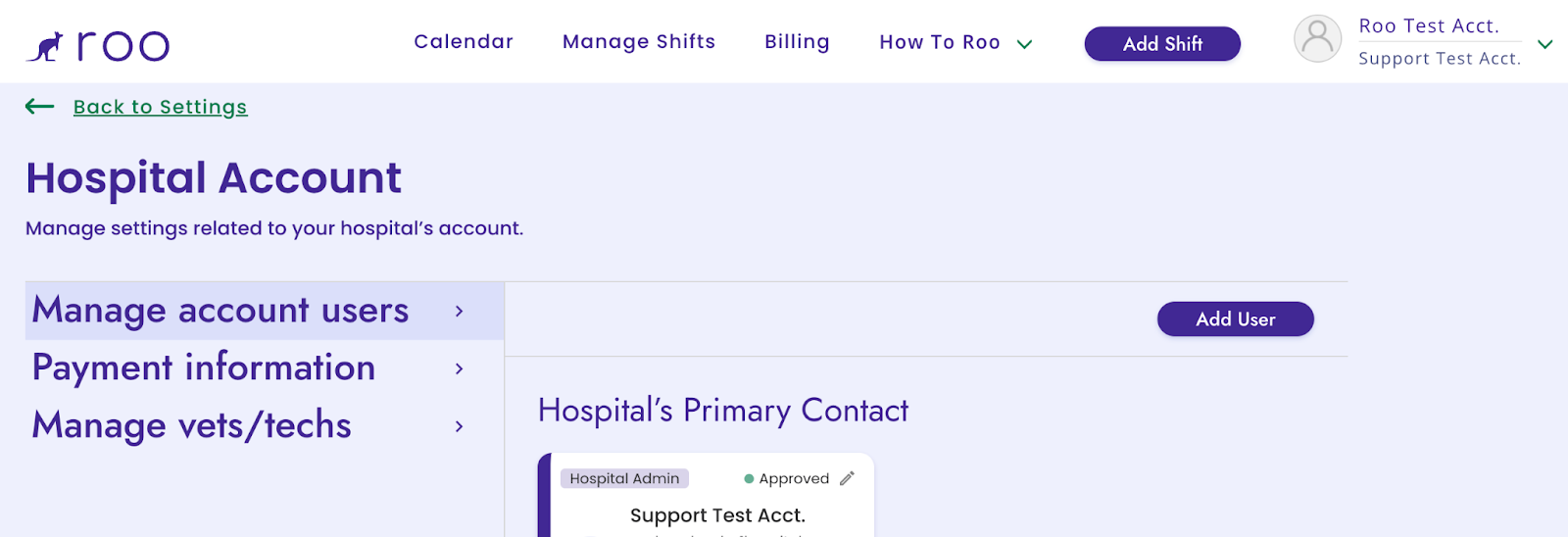Click the Roo kangaroo logo
The width and height of the screenshot is (1568, 537).
point(97,45)
